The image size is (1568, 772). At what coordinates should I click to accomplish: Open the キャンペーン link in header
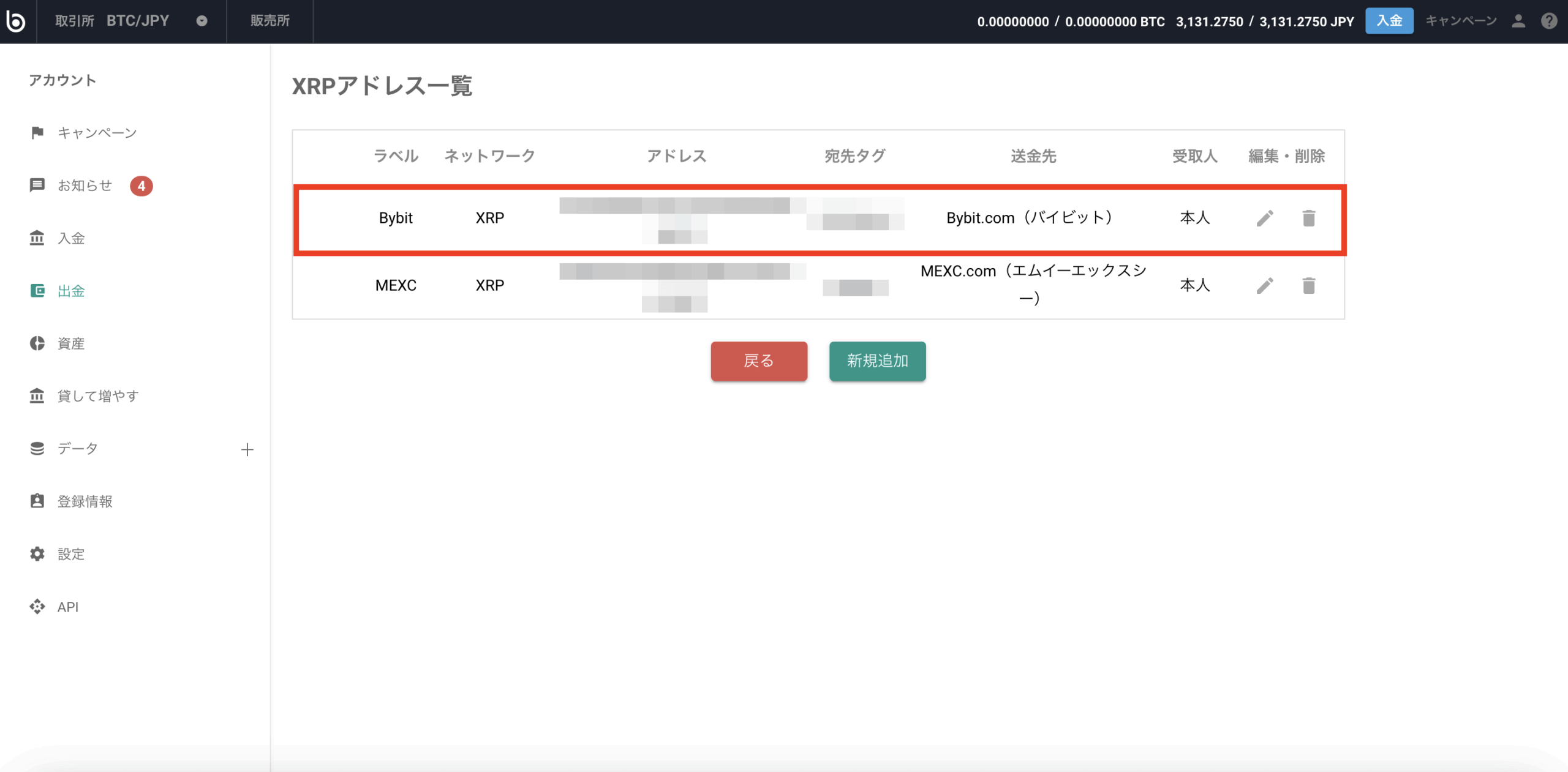pyautogui.click(x=1461, y=21)
